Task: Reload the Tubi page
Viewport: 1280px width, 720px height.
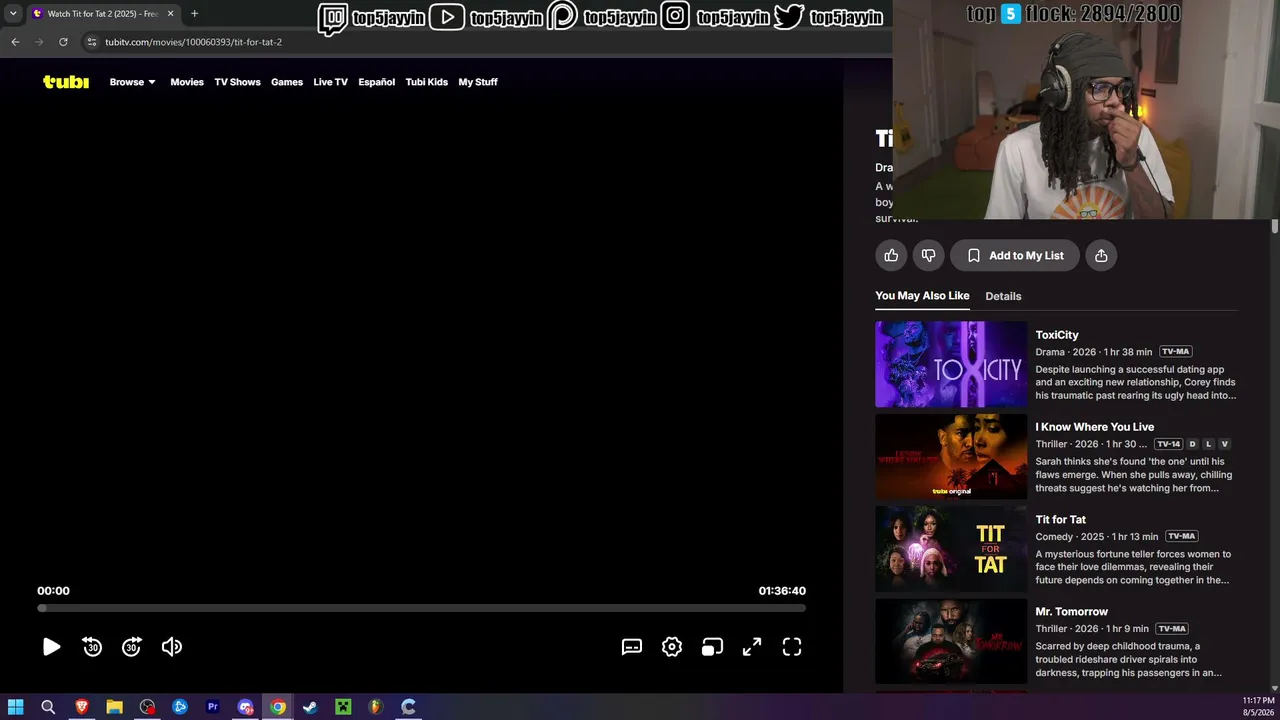Action: 63,42
